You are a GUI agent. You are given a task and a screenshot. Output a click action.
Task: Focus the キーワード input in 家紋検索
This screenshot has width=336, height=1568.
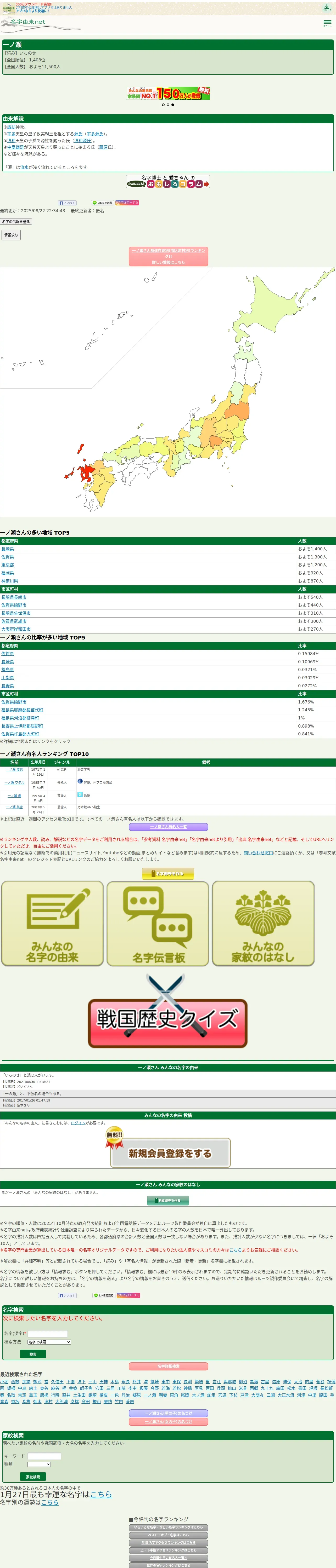44,1456
